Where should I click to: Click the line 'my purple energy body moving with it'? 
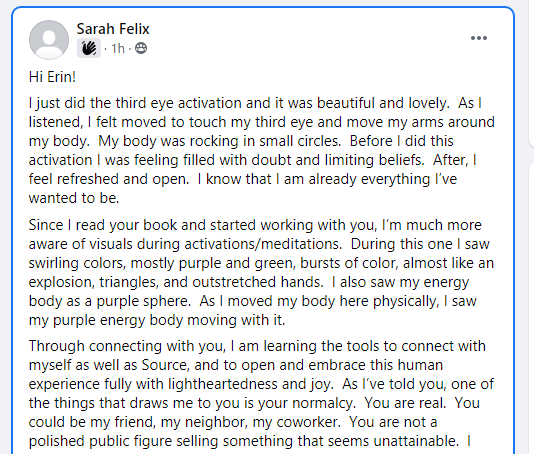pos(157,320)
